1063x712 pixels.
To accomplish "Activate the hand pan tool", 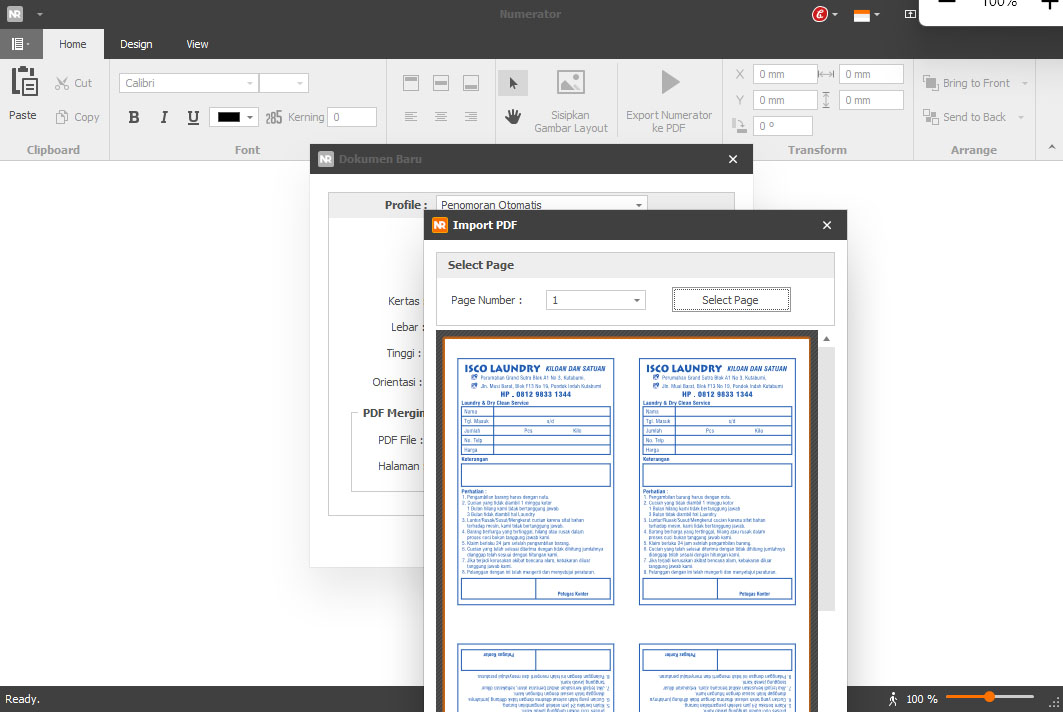I will [x=513, y=116].
